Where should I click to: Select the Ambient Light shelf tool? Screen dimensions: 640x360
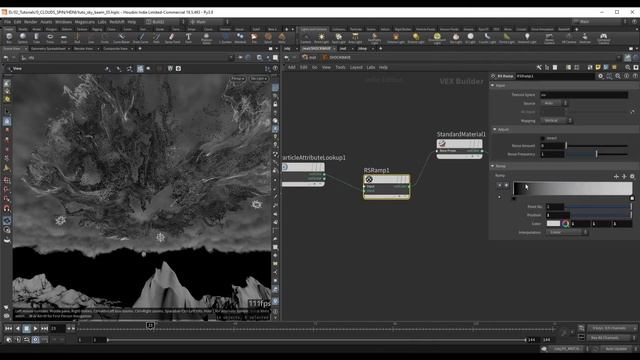pyautogui.click(x=527, y=38)
